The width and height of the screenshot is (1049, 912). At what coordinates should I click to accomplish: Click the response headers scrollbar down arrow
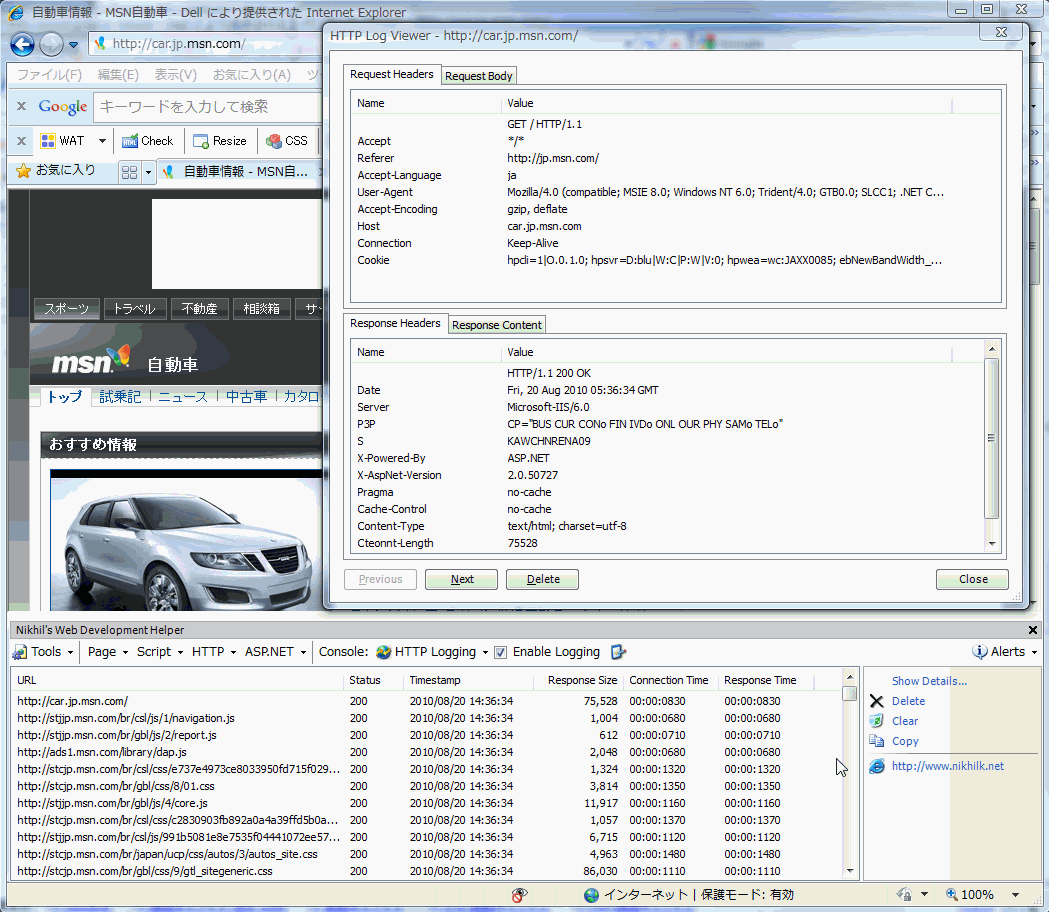pyautogui.click(x=992, y=544)
